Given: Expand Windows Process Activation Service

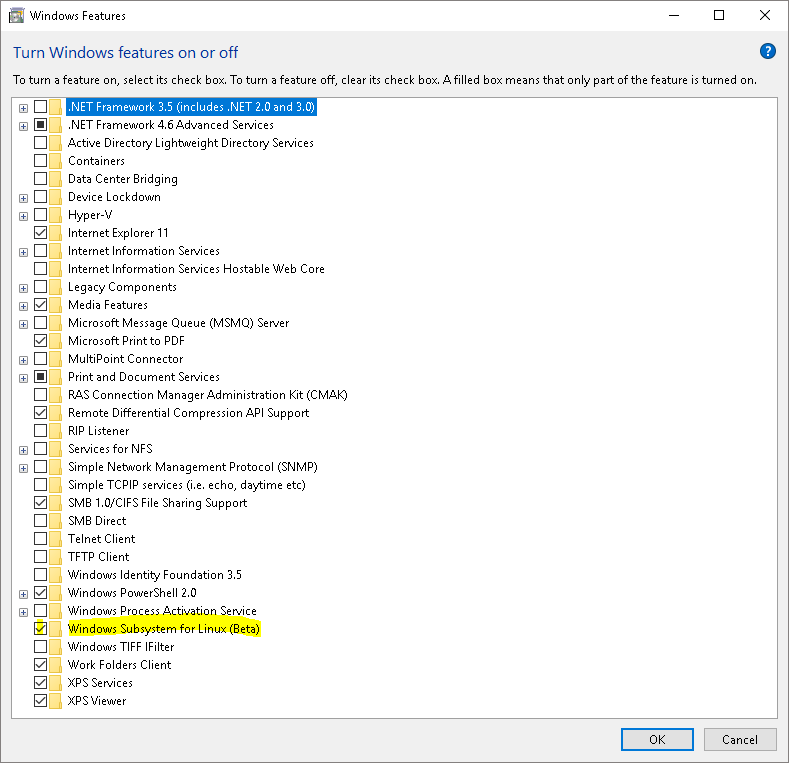Looking at the screenshot, I should 23,613.
